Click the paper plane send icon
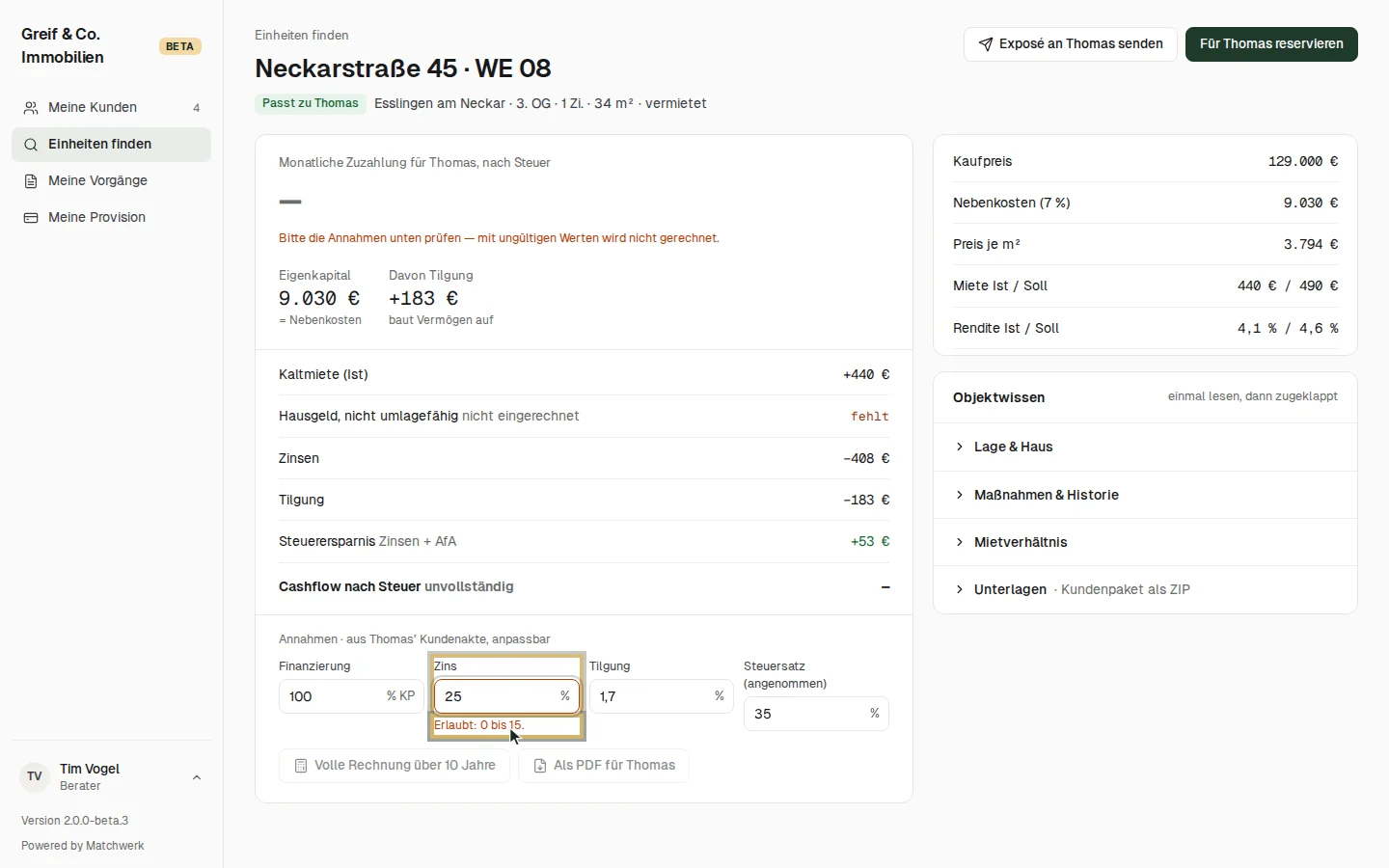The height and width of the screenshot is (868, 1389). tap(986, 44)
